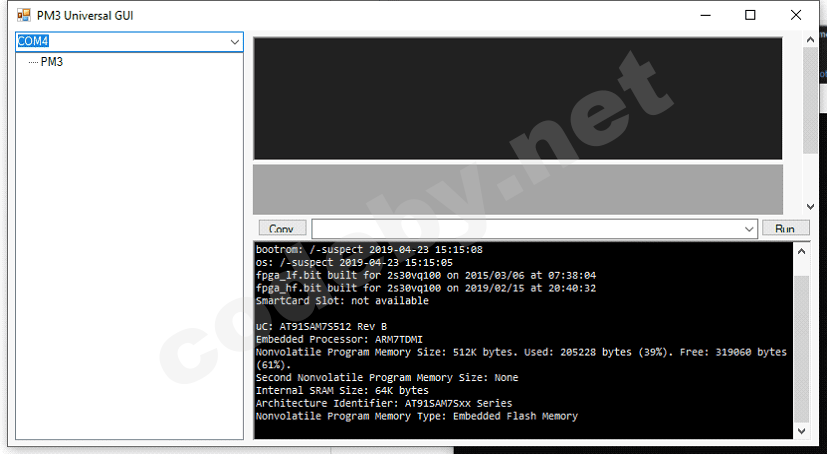
Task: Click the Run button
Action: click(x=785, y=228)
